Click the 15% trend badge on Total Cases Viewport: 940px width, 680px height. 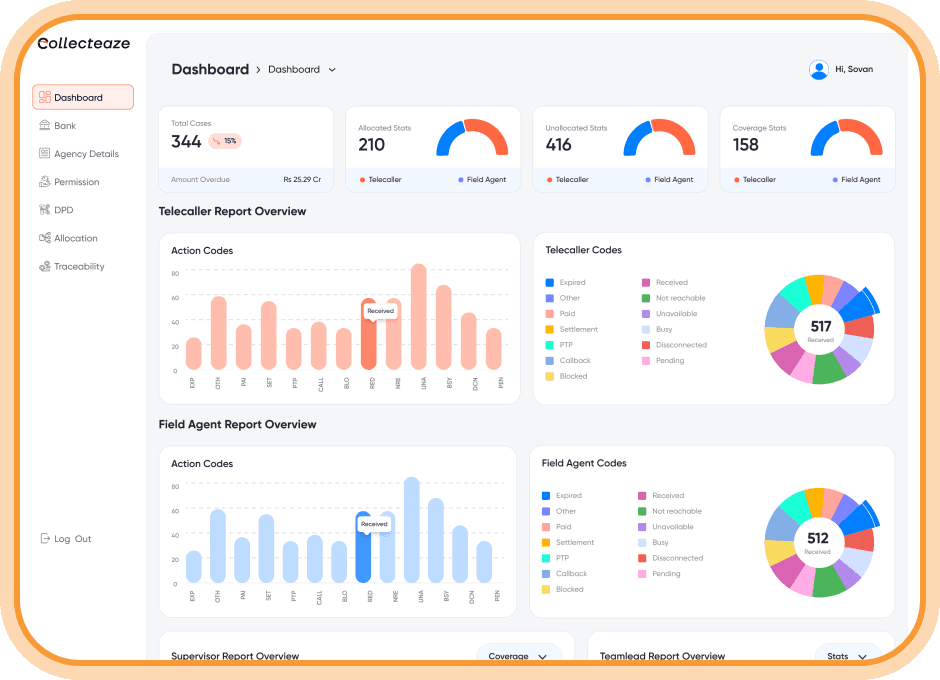(x=225, y=141)
